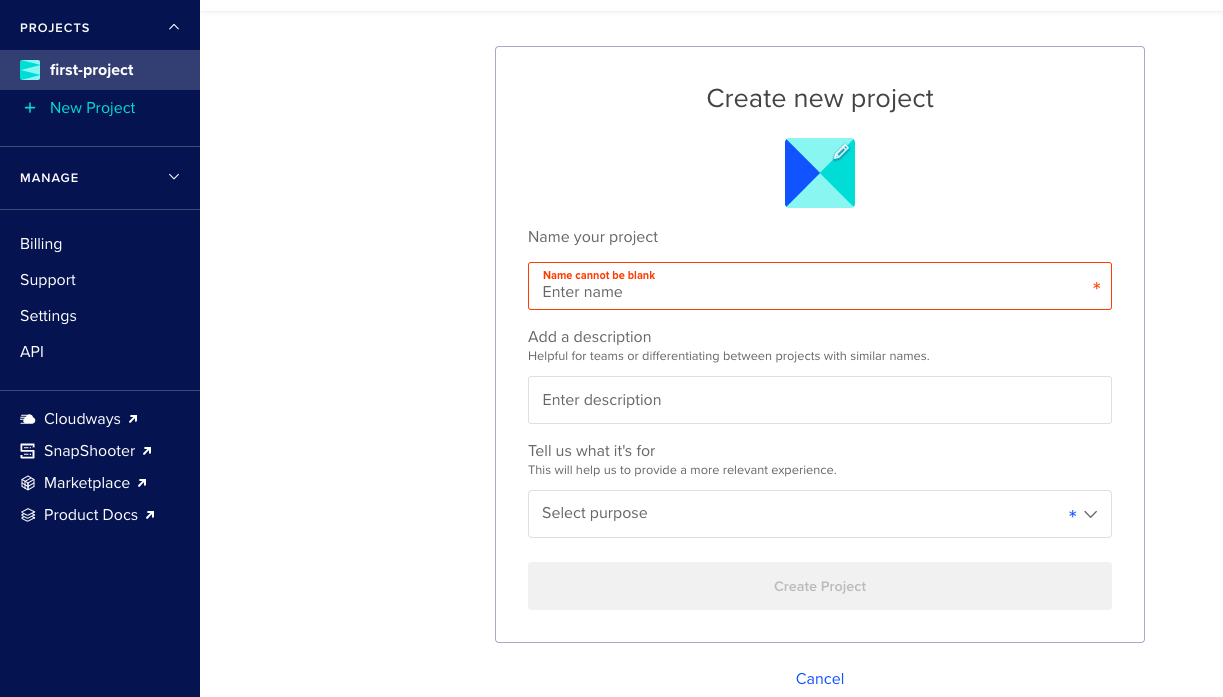
Task: Collapse the MANAGE section chevron
Action: [x=174, y=177]
